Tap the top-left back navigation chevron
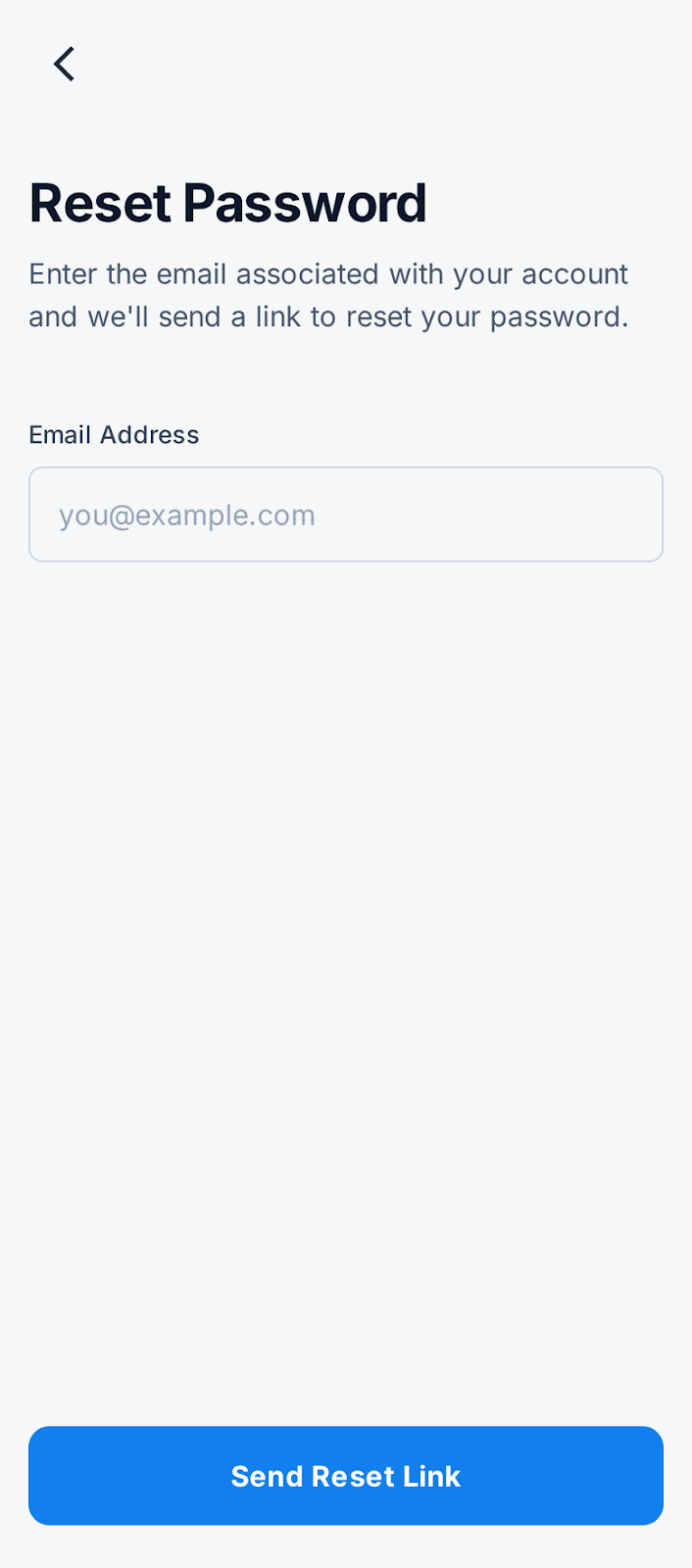This screenshot has width=692, height=1568. click(x=64, y=64)
